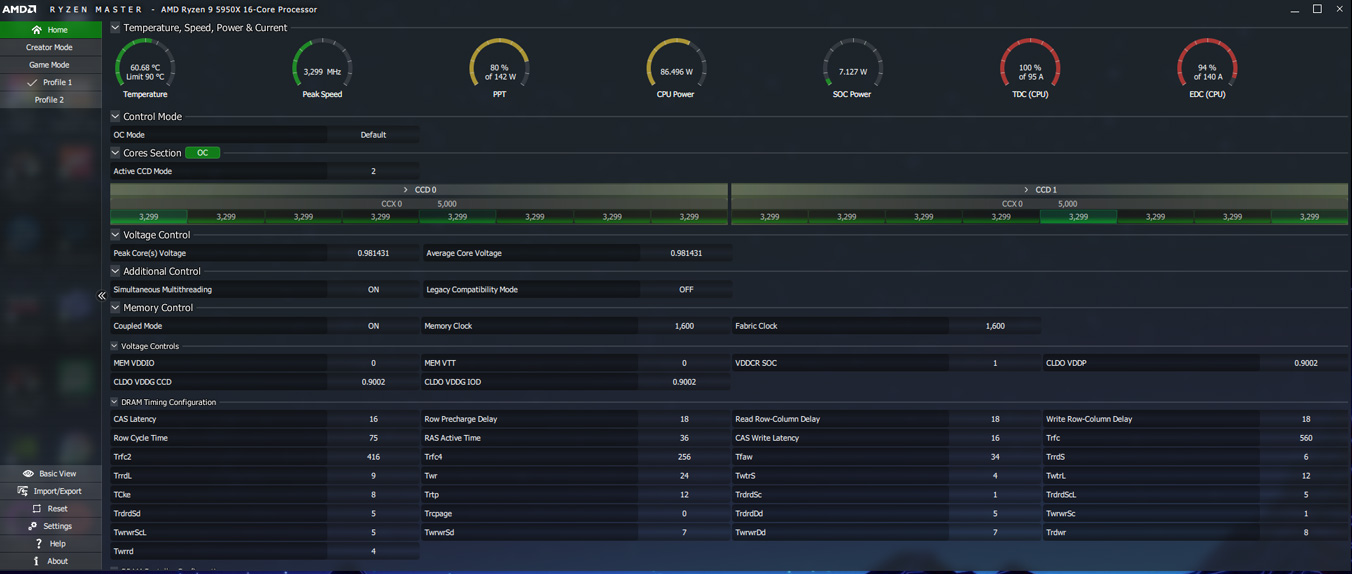
Task: Collapse the Control Mode section
Action: pos(115,116)
